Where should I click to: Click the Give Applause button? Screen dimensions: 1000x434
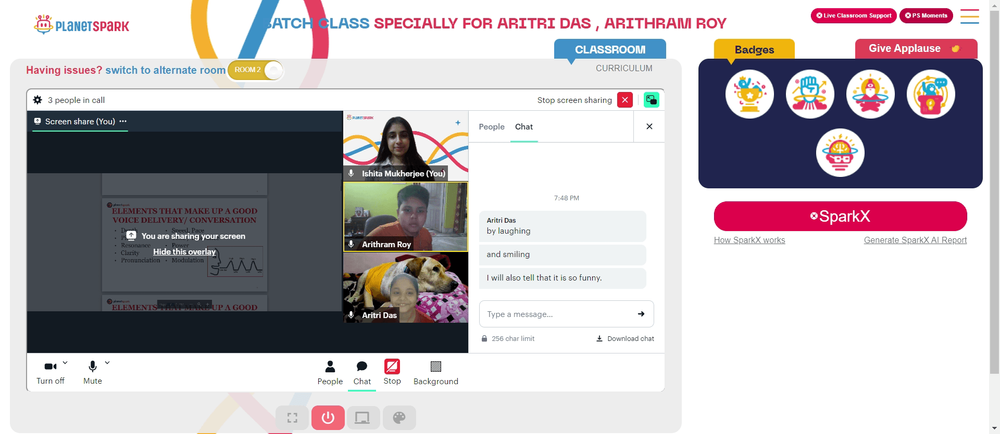pos(916,48)
